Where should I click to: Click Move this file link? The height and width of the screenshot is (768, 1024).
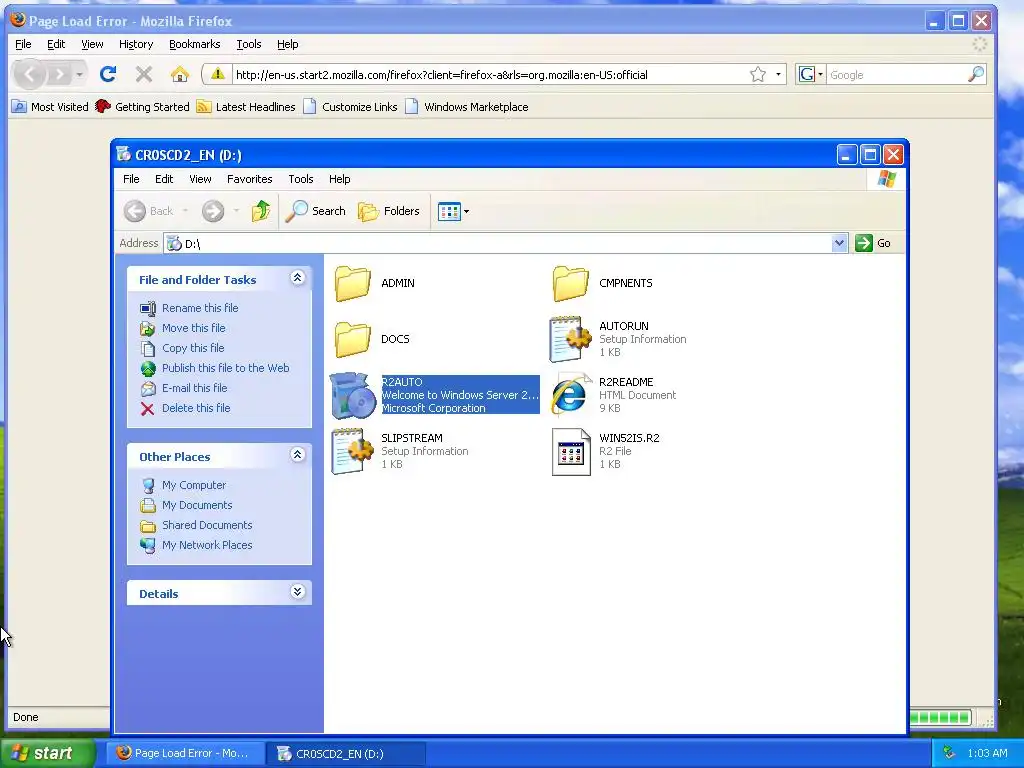(193, 328)
